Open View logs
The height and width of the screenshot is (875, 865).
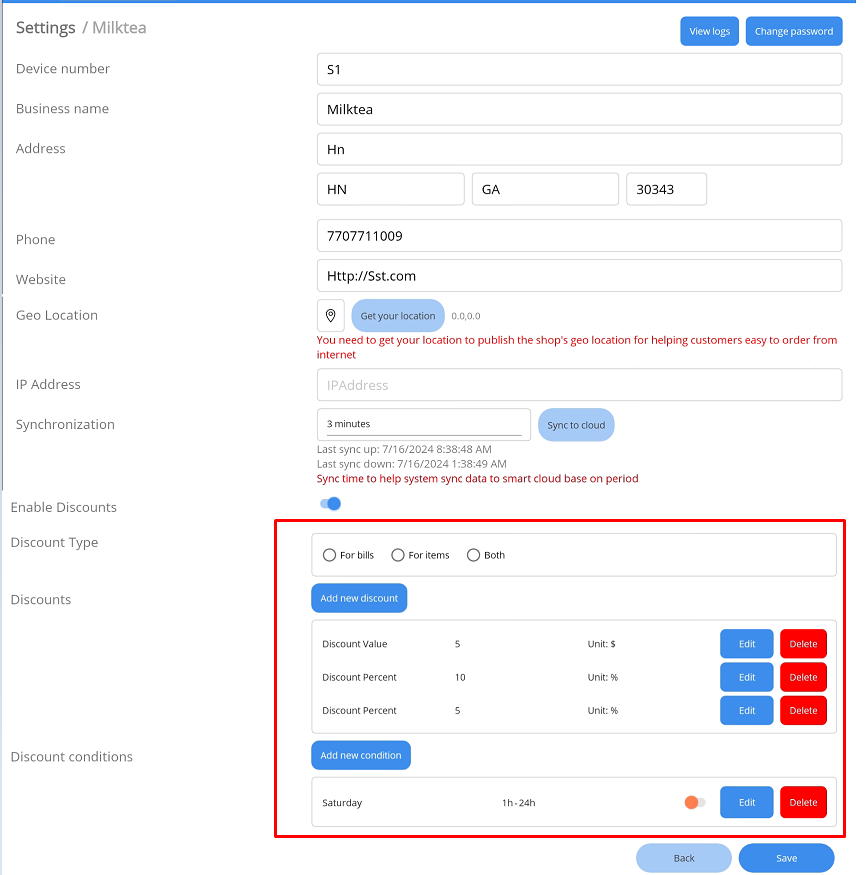(x=709, y=31)
